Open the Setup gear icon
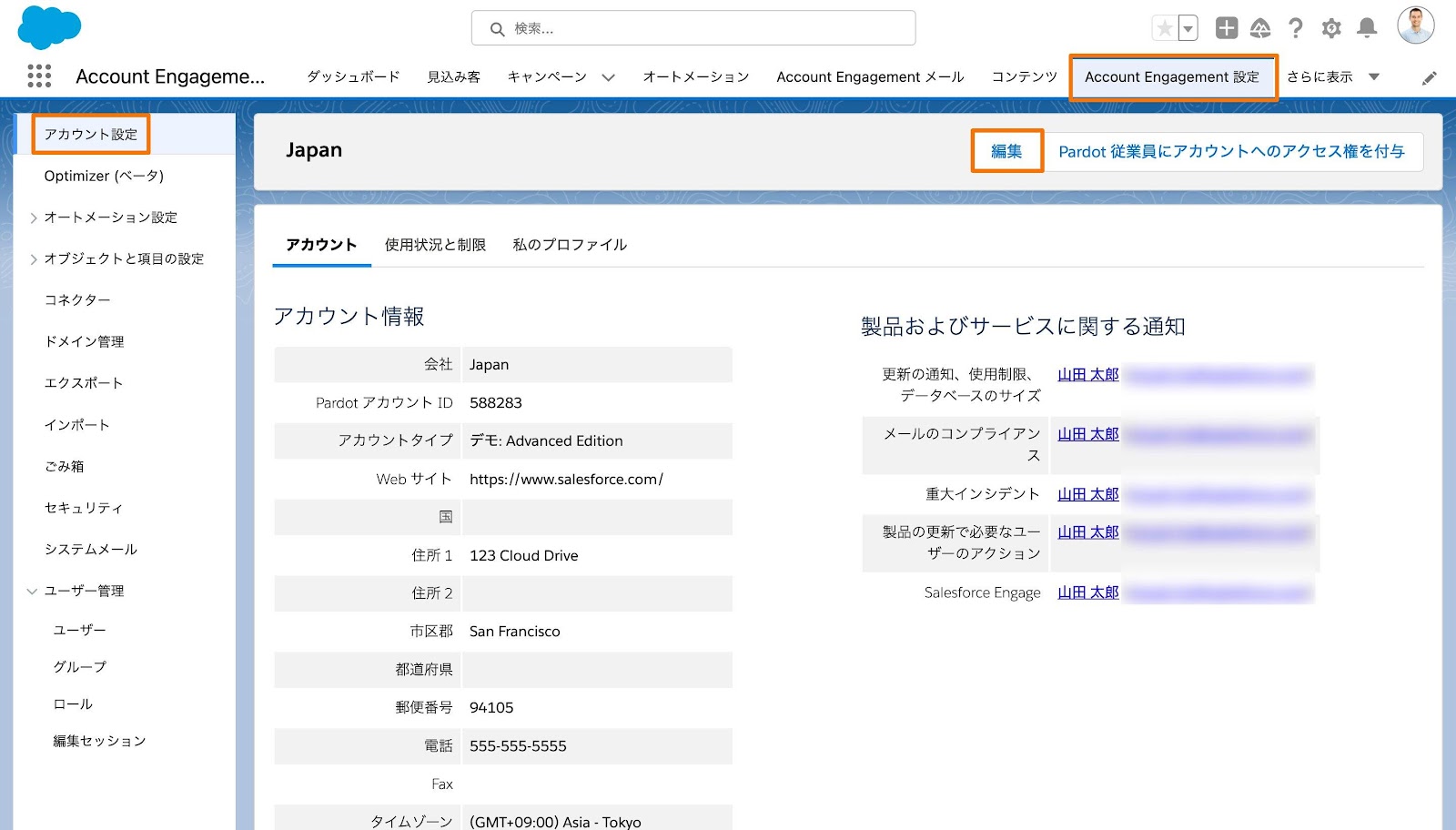The width and height of the screenshot is (1456, 830). click(x=1331, y=28)
